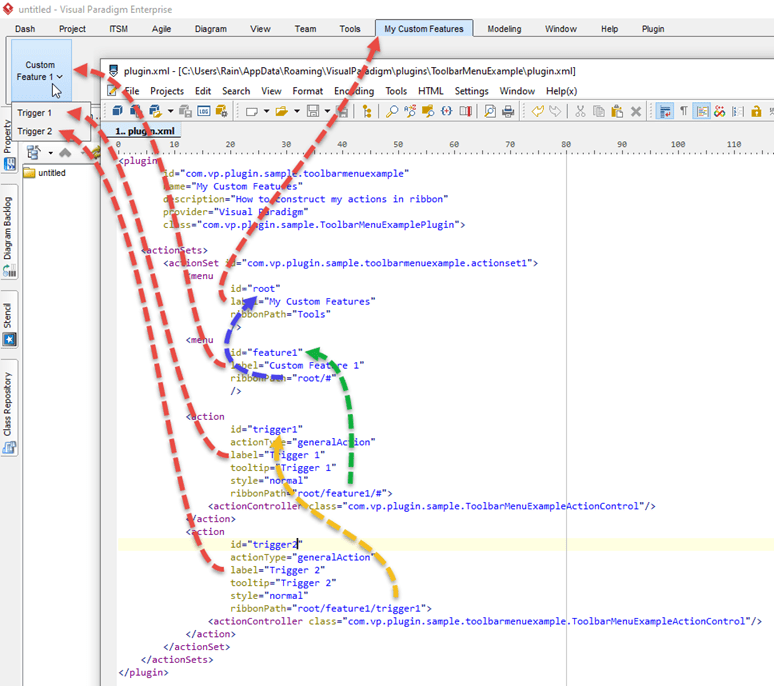Click the grey redo arrow icon
This screenshot has width=774, height=686.
click(555, 111)
